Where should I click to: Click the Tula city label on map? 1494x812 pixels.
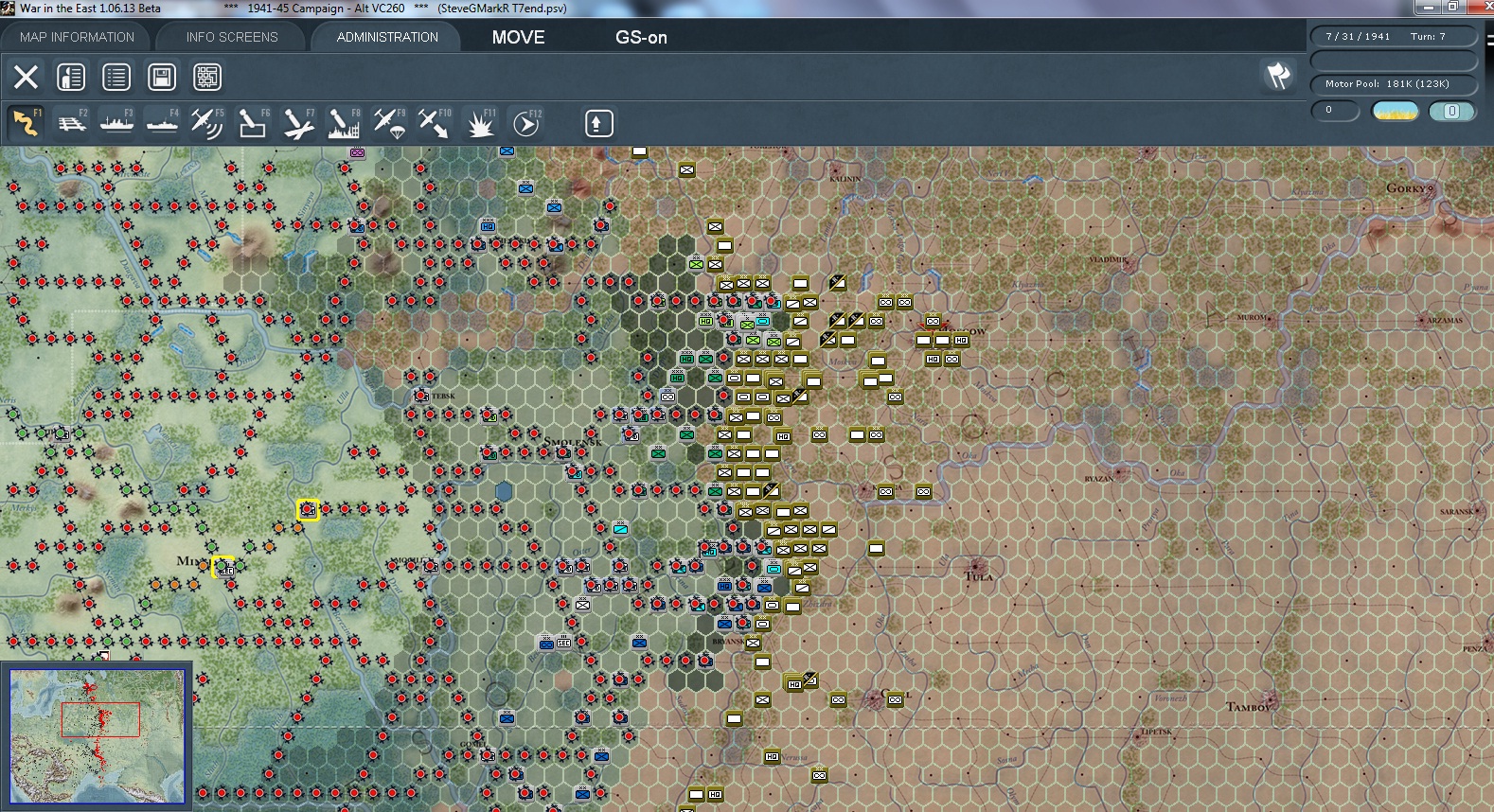coord(978,575)
